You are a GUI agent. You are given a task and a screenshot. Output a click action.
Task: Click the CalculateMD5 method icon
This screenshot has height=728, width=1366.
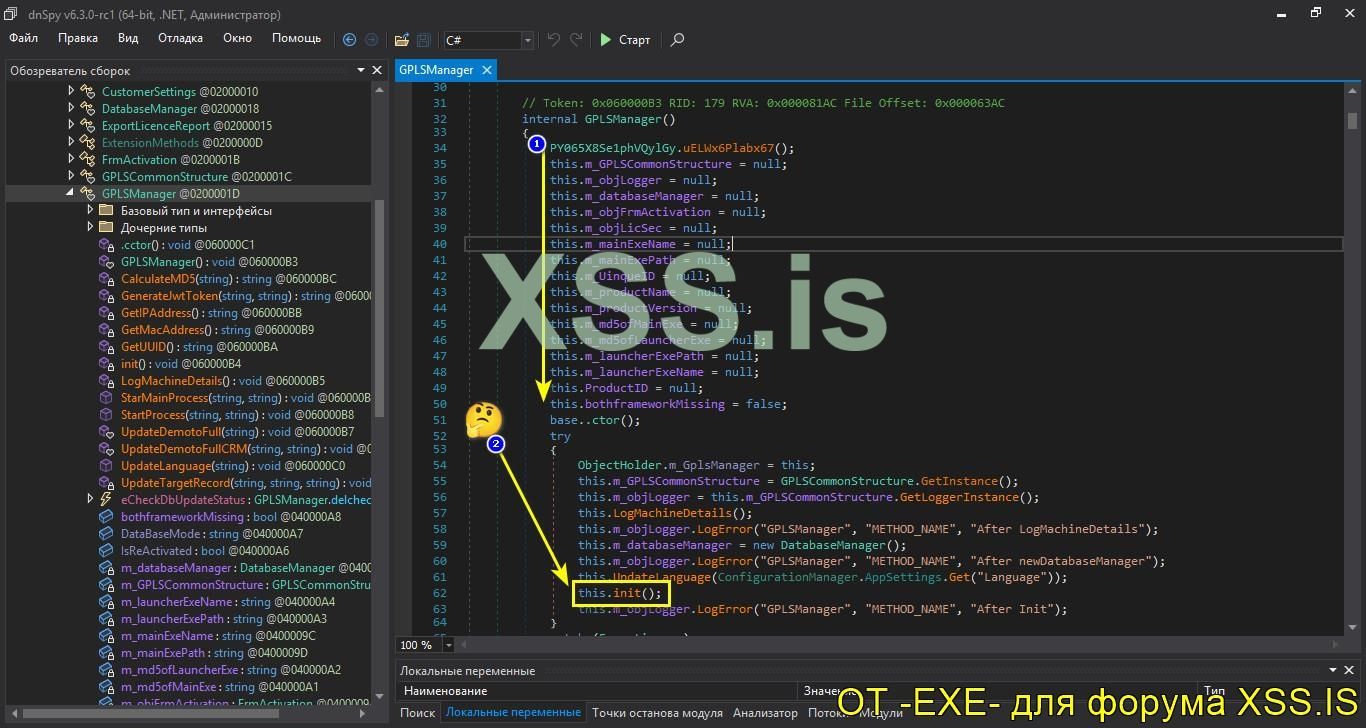click(x=106, y=279)
